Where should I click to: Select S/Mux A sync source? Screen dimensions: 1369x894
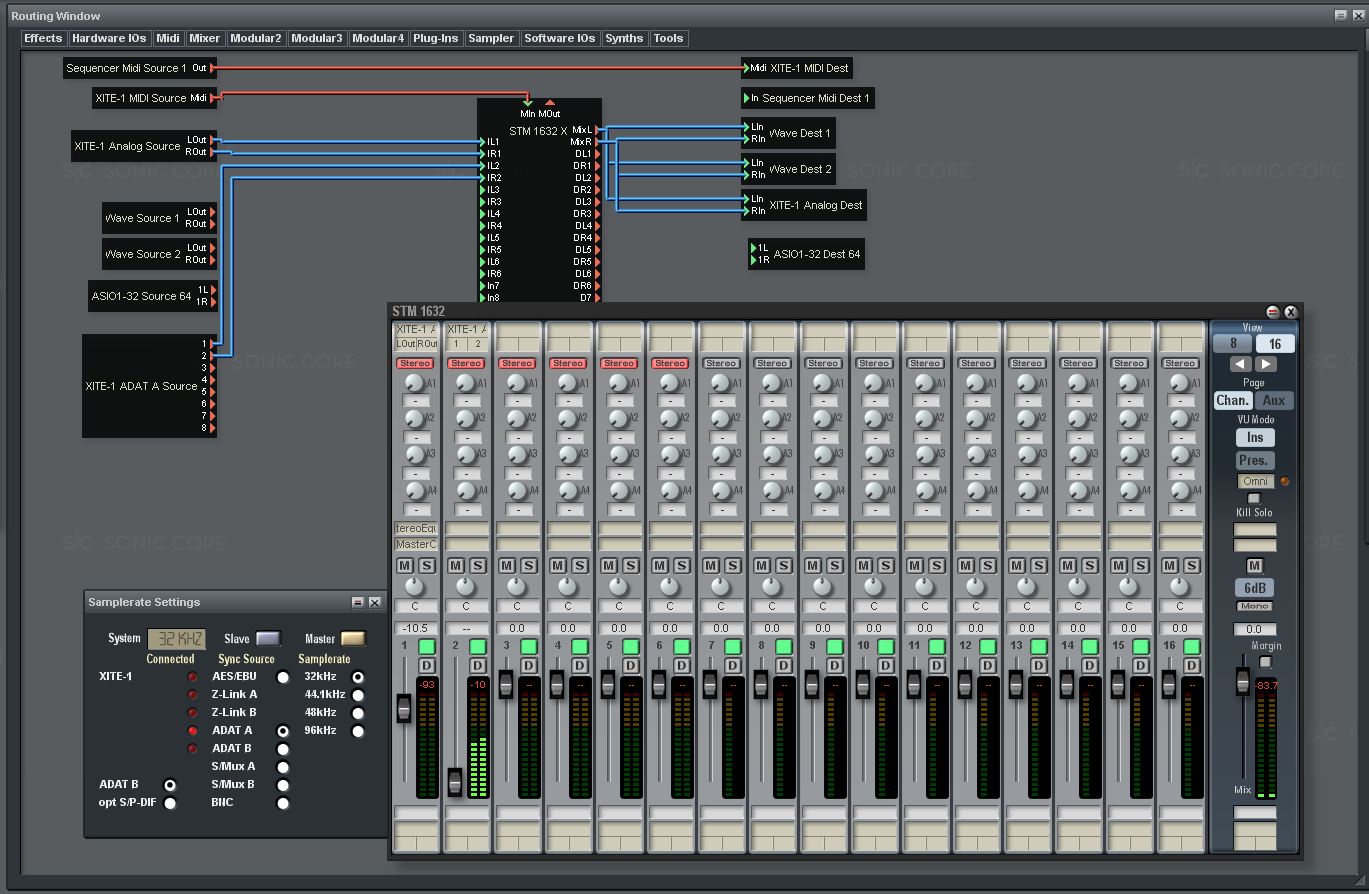click(283, 767)
